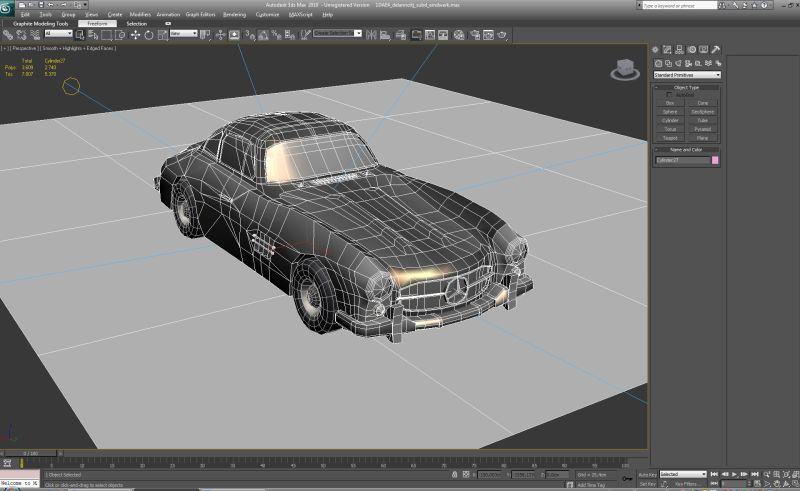Open the Motion command panel tab

[x=691, y=50]
